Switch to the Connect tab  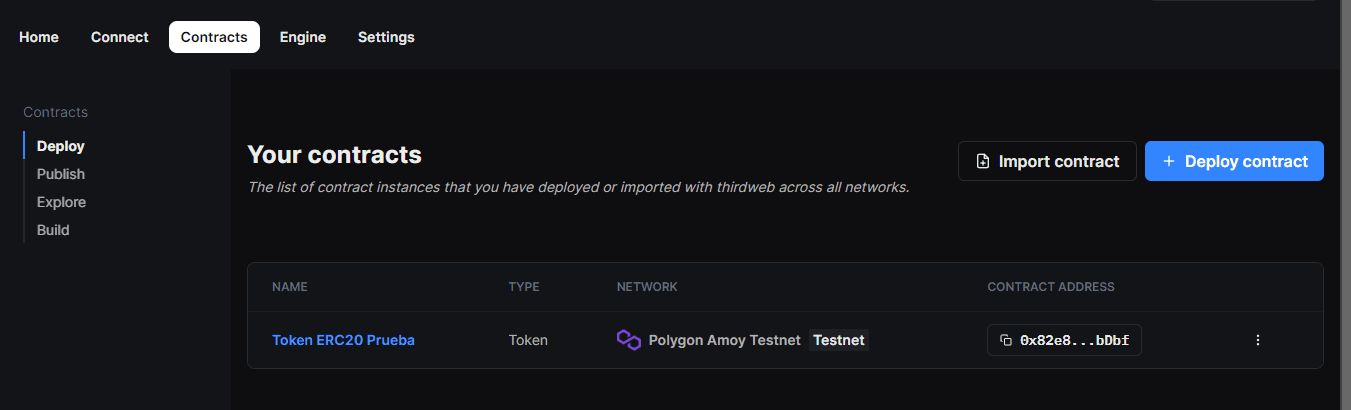coord(120,37)
